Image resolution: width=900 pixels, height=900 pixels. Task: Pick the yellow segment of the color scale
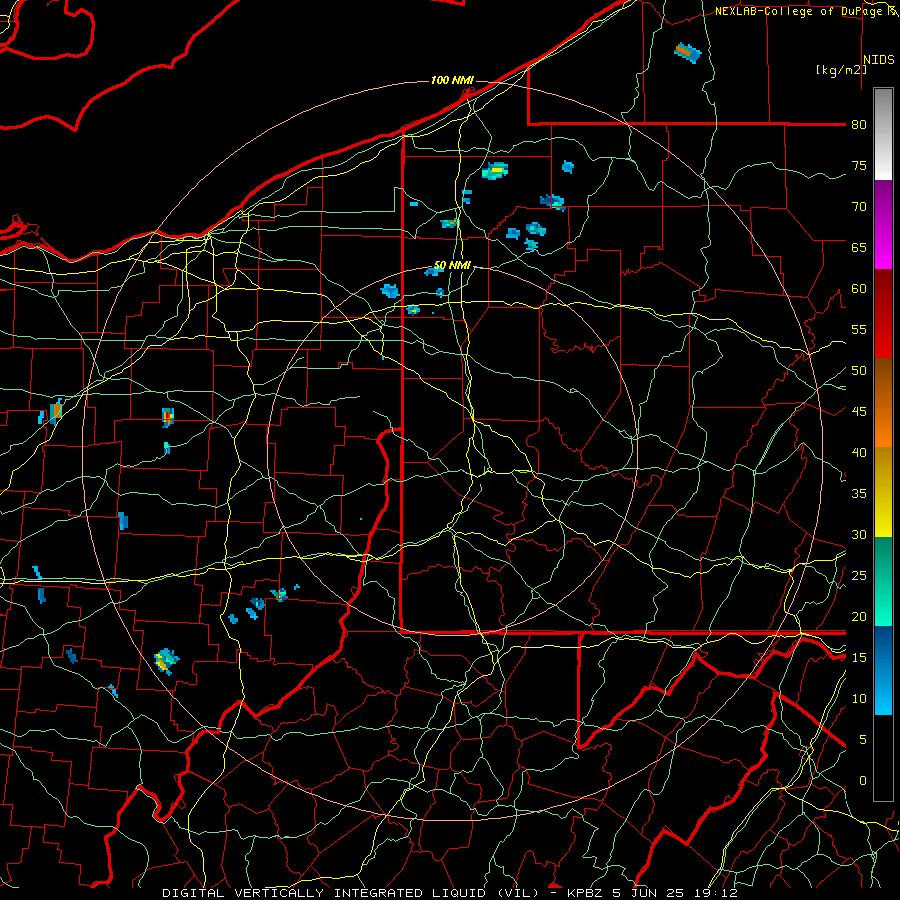tap(883, 492)
